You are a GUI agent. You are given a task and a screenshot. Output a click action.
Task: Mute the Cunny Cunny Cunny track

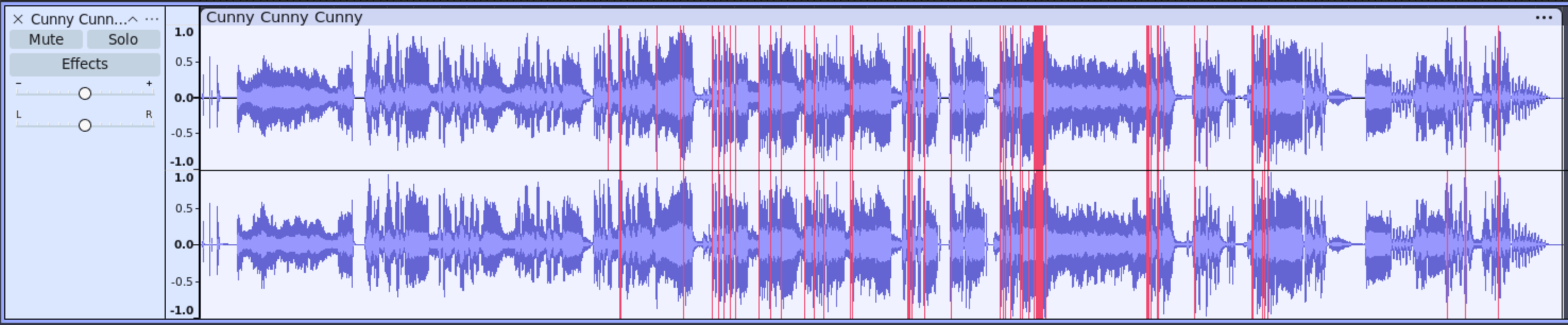pyautogui.click(x=46, y=39)
